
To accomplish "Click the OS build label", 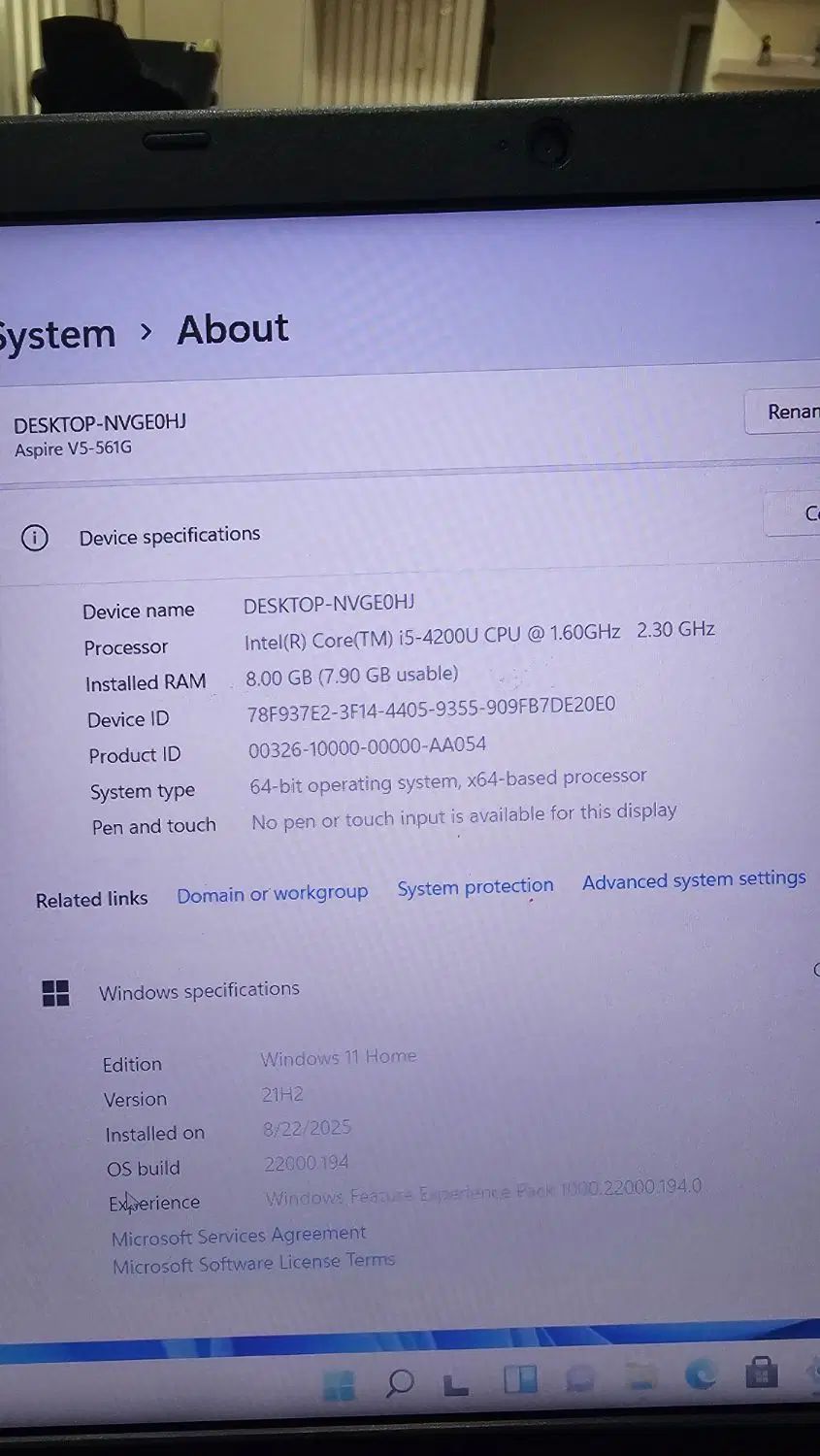I will click(x=143, y=1169).
